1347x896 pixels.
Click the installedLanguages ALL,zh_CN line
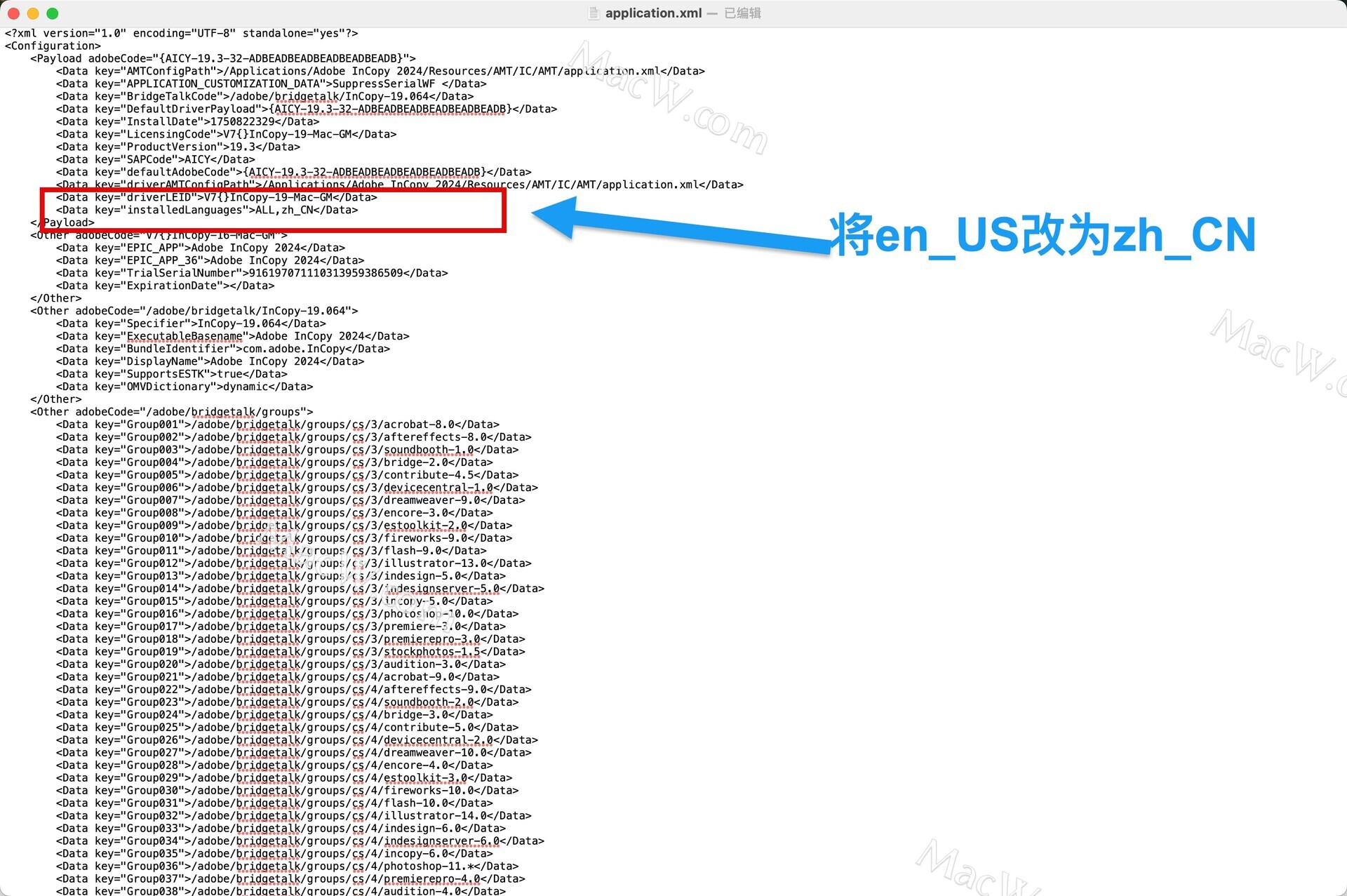[x=207, y=210]
